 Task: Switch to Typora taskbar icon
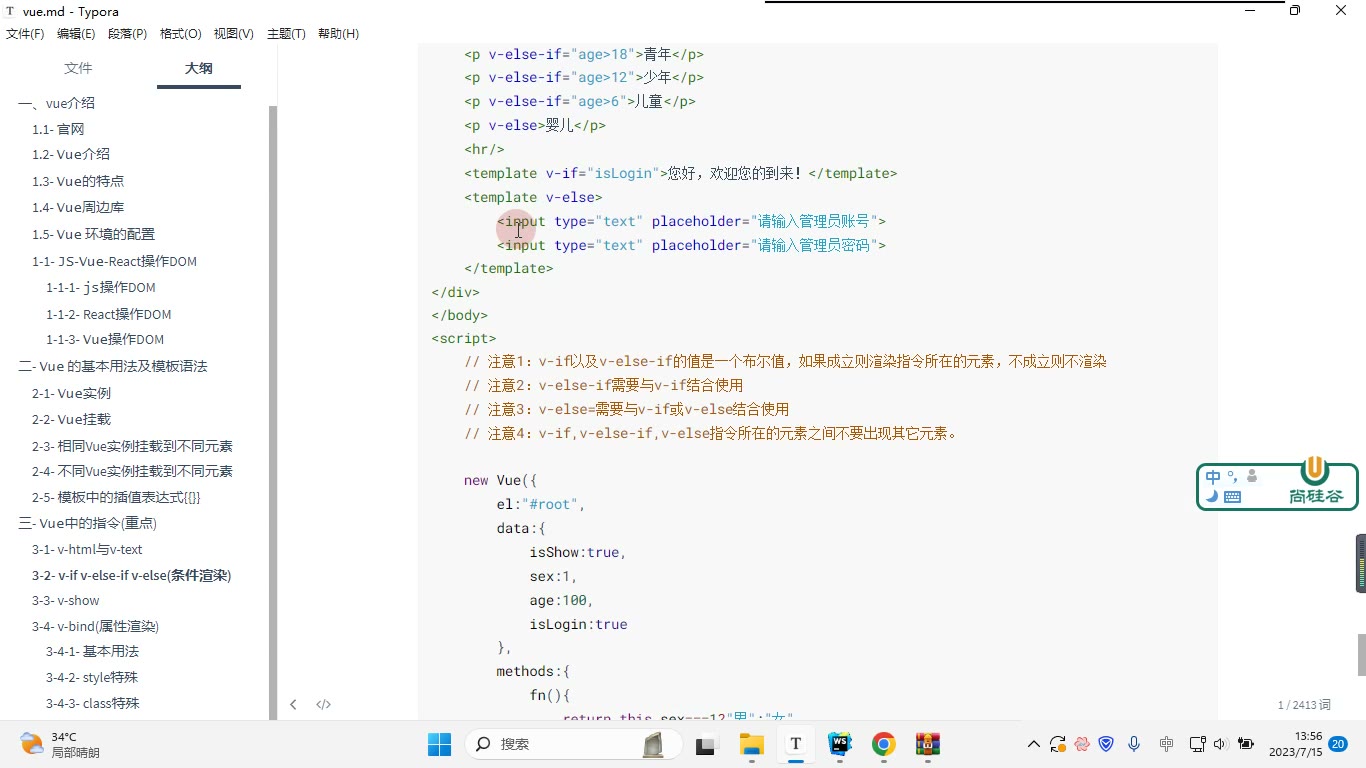pos(796,744)
